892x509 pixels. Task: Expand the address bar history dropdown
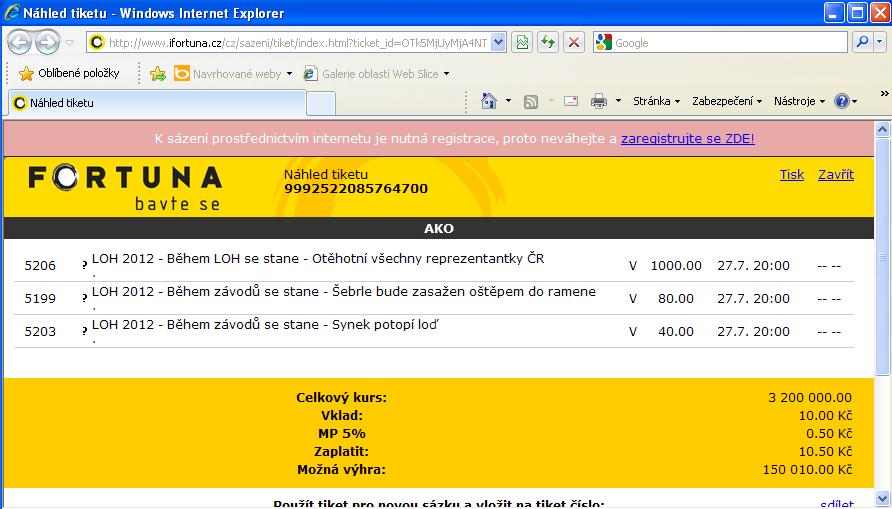tap(498, 43)
